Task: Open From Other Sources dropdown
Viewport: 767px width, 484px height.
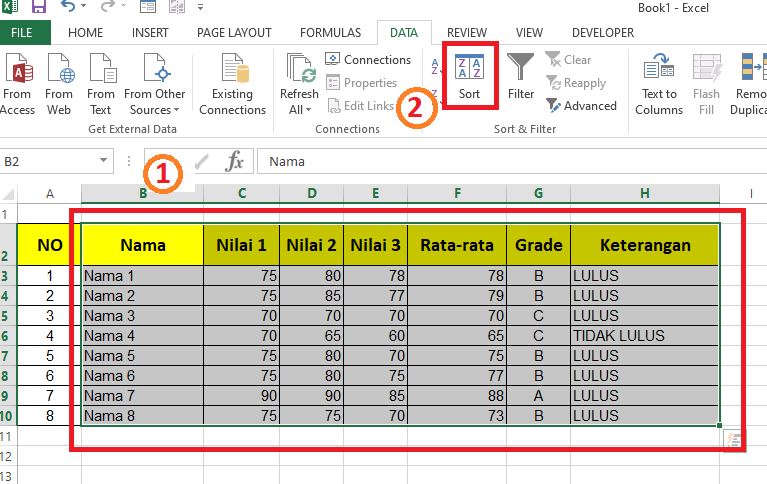Action: pyautogui.click(x=155, y=84)
